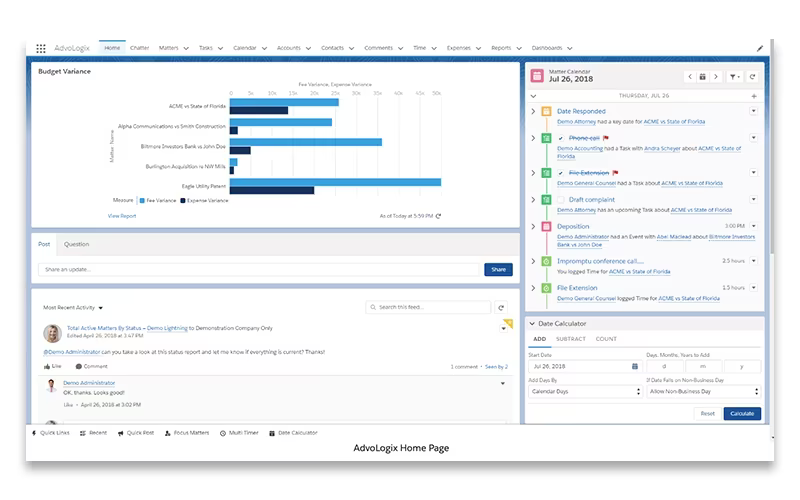Switch to the Question tab
This screenshot has width=800, height=500.
pos(77,244)
